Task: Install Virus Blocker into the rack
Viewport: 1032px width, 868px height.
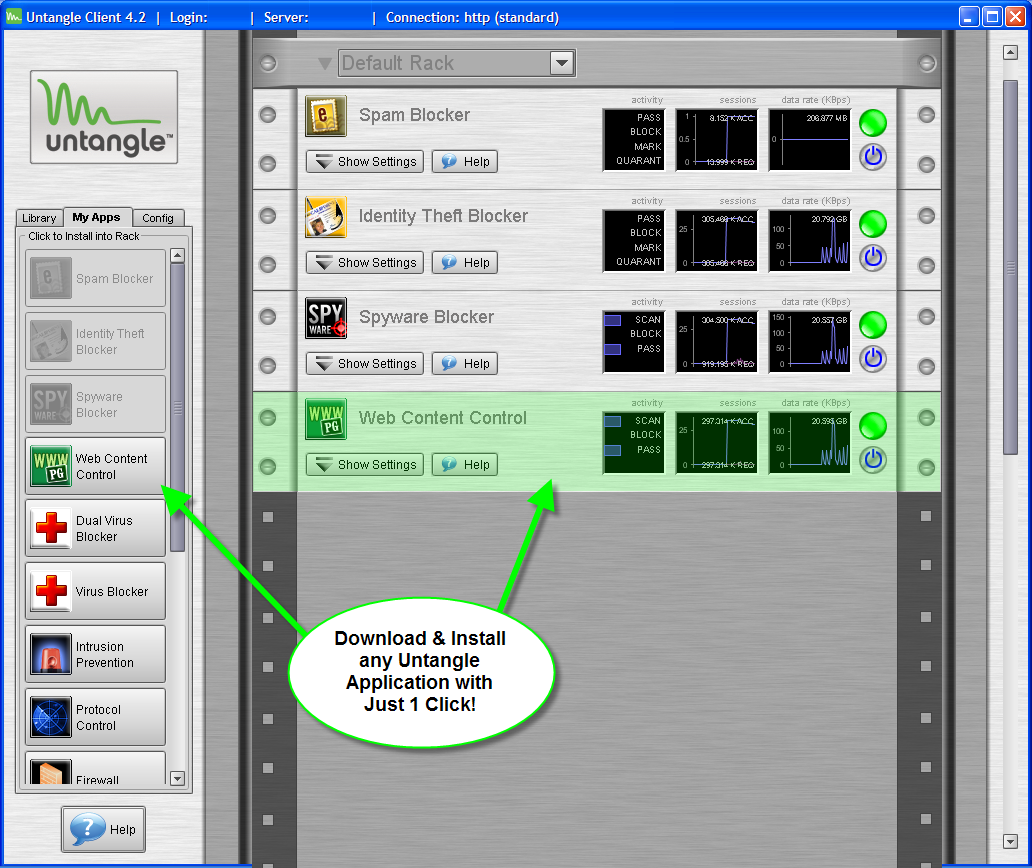Action: click(95, 591)
